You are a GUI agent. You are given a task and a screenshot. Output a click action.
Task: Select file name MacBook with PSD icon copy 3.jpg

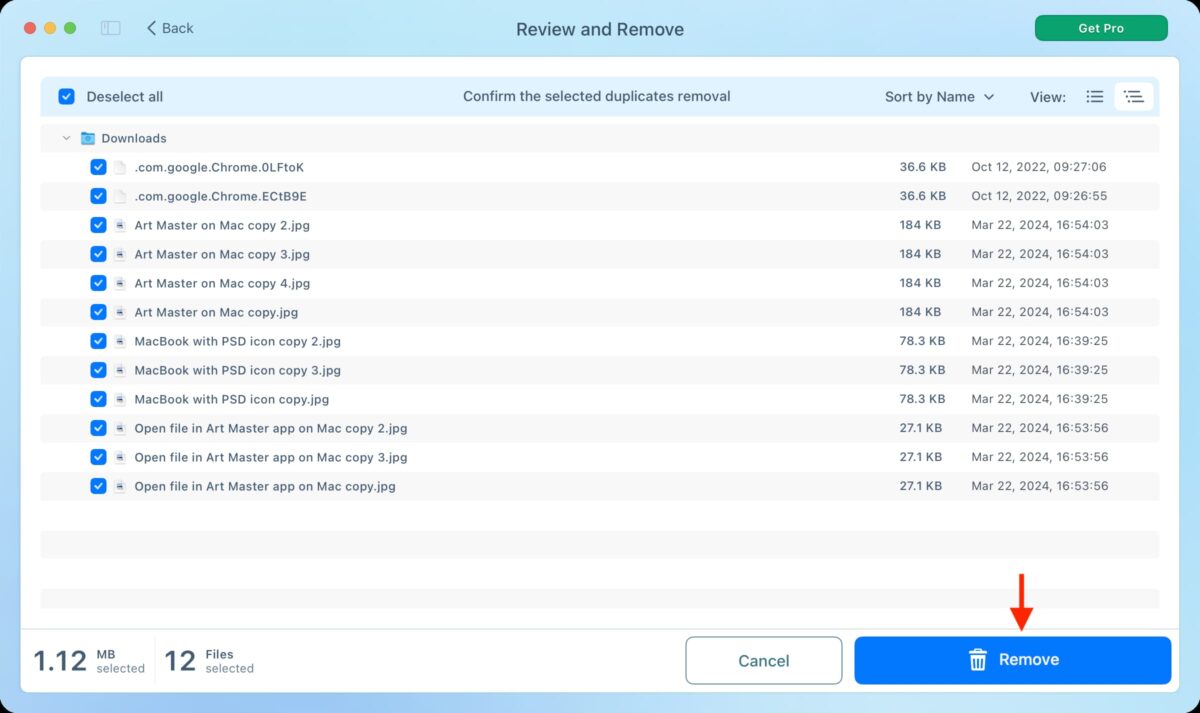pyautogui.click(x=238, y=371)
